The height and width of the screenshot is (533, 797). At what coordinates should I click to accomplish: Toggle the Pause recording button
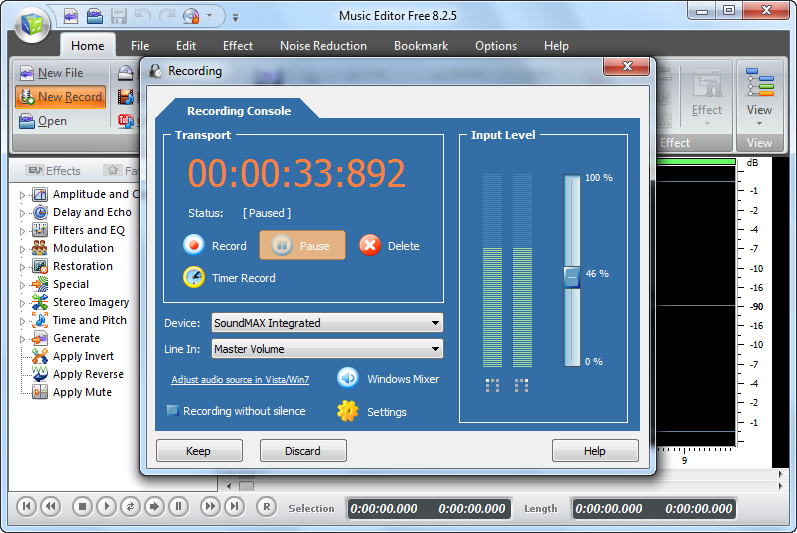click(x=302, y=246)
